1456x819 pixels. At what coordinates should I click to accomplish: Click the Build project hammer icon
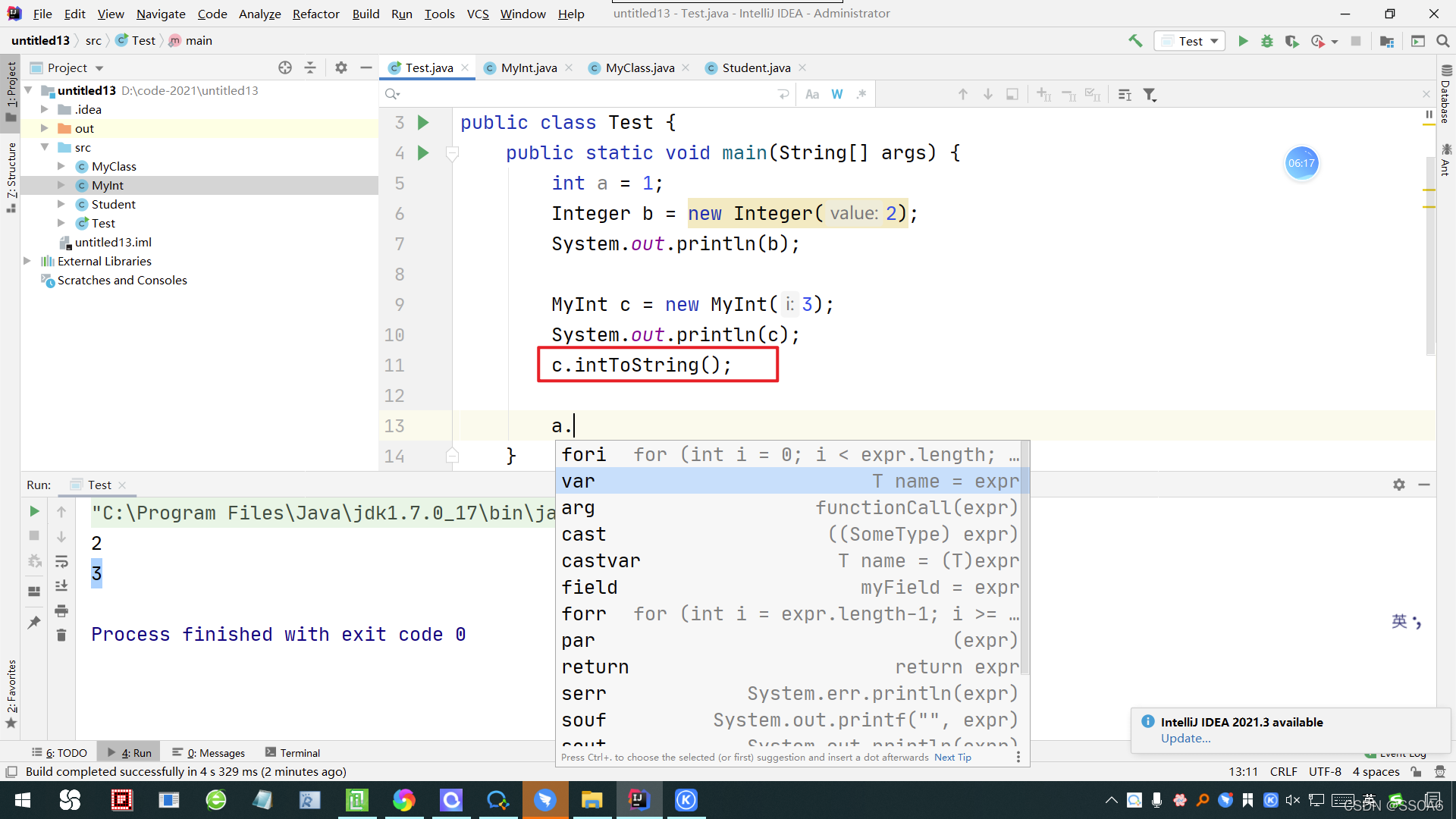pos(1135,41)
